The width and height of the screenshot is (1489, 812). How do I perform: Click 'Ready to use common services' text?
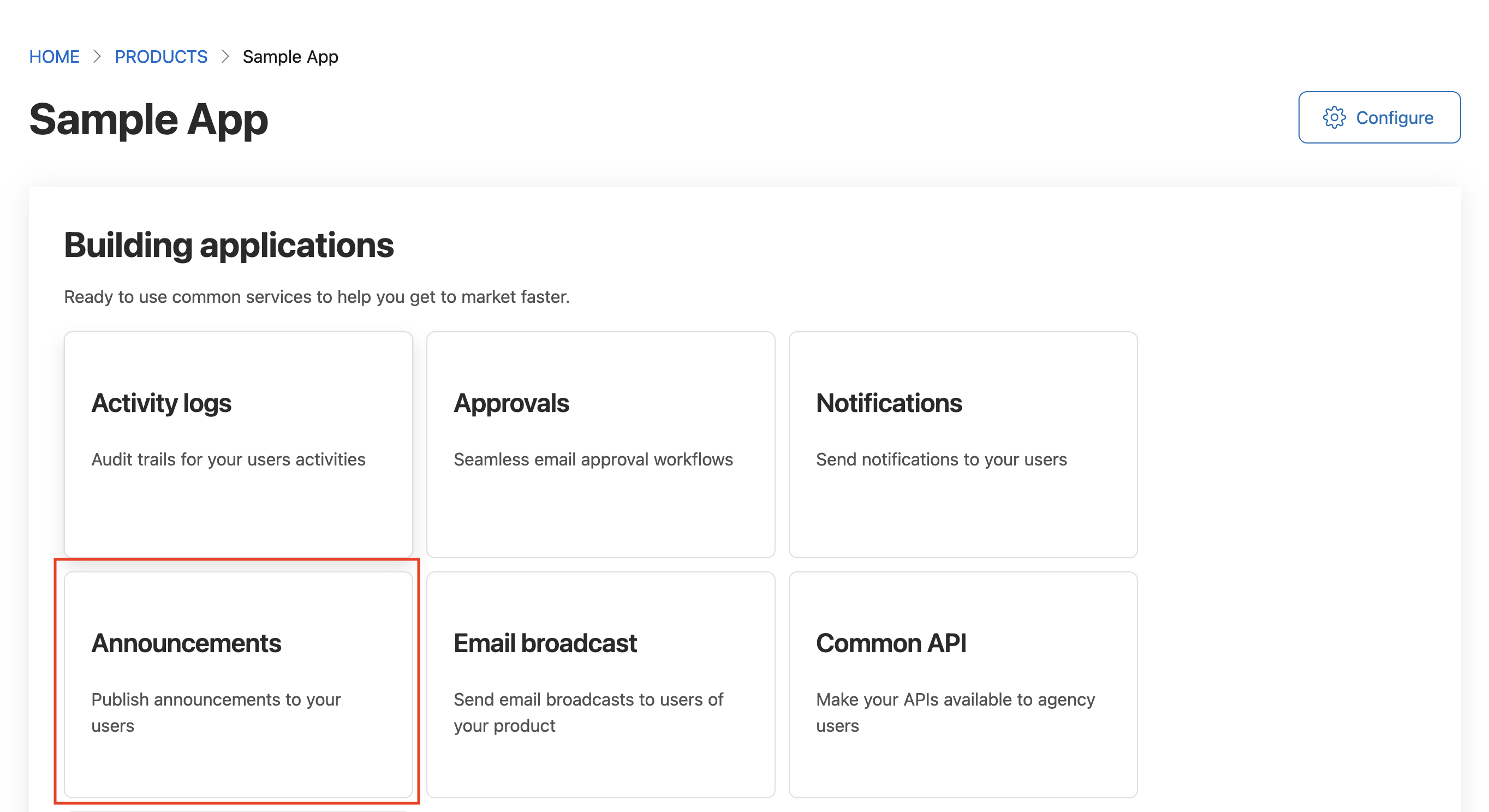tap(317, 296)
